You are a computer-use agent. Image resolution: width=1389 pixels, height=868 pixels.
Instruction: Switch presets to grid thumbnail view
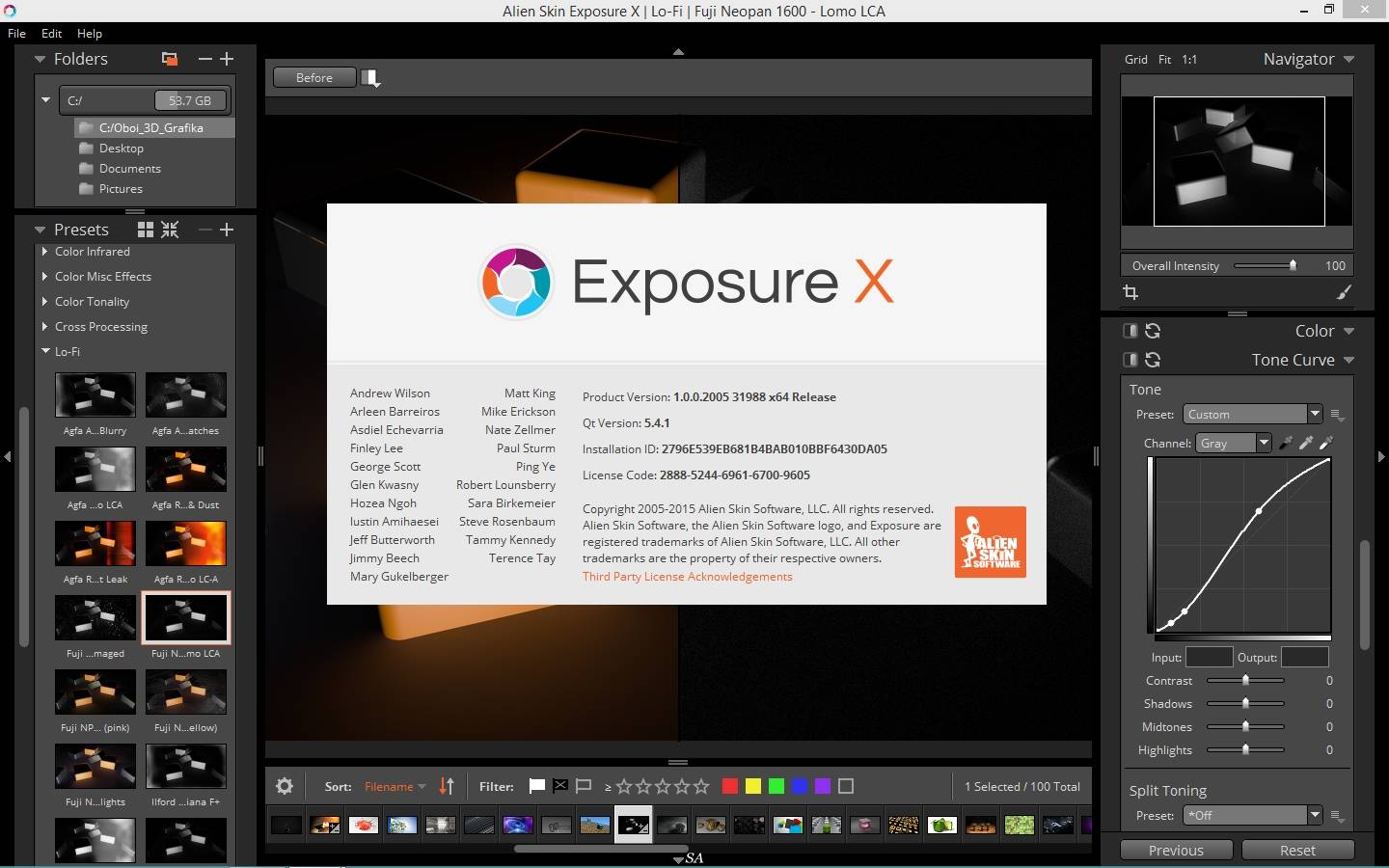click(146, 230)
